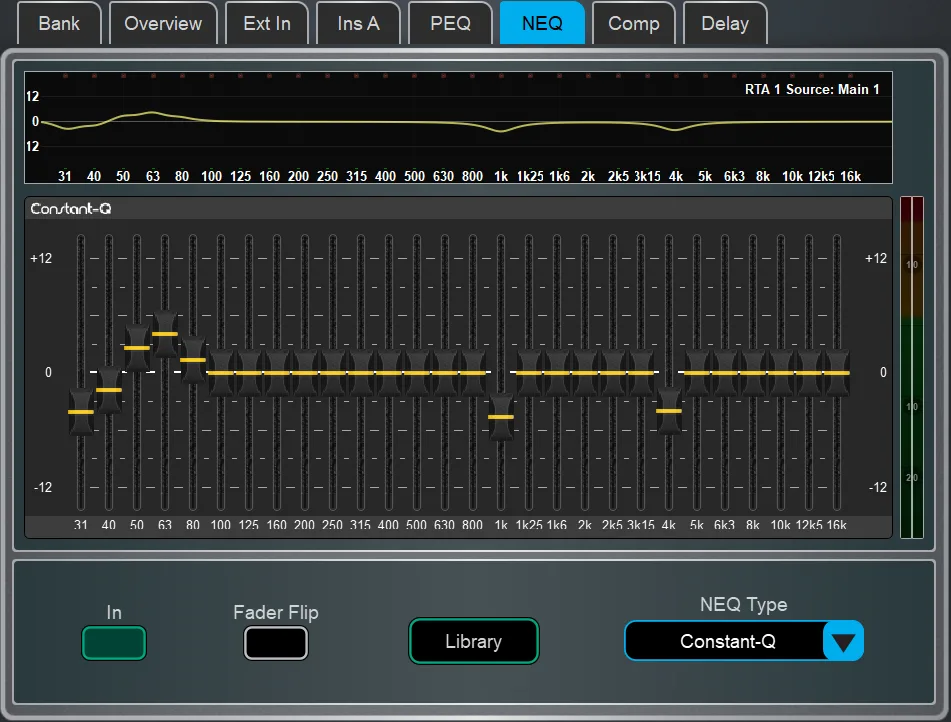Expand the NEQ Type dropdown arrow

tap(843, 641)
